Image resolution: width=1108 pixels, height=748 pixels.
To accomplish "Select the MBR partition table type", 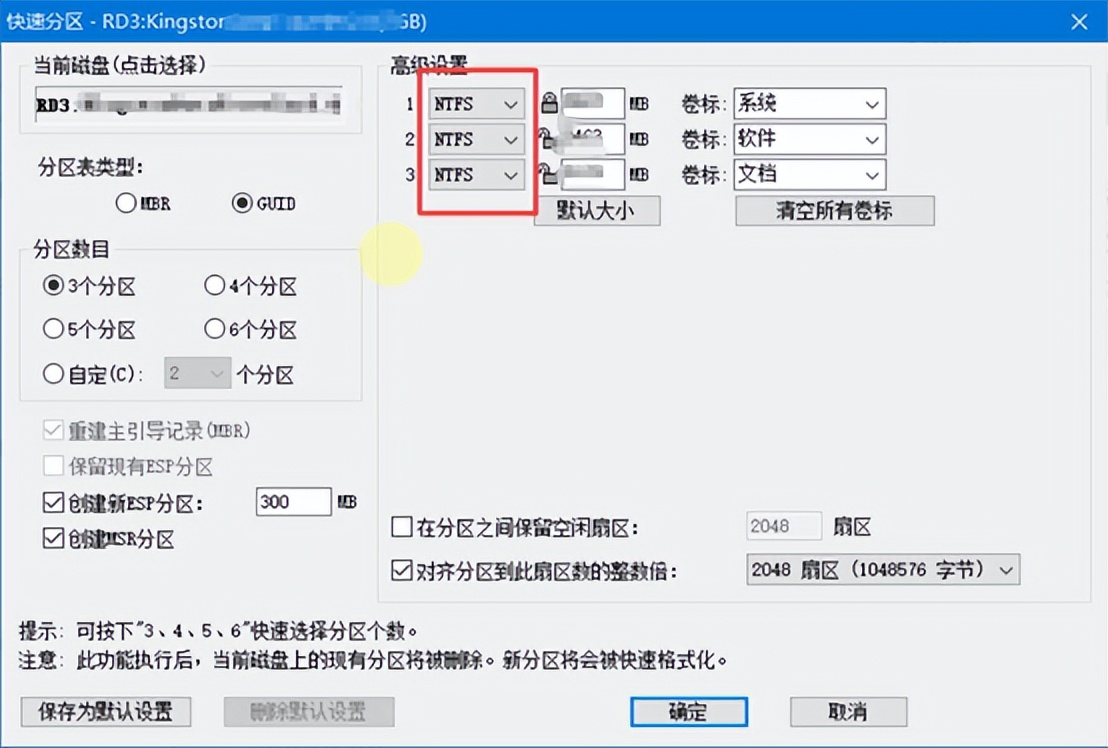I will click(127, 203).
